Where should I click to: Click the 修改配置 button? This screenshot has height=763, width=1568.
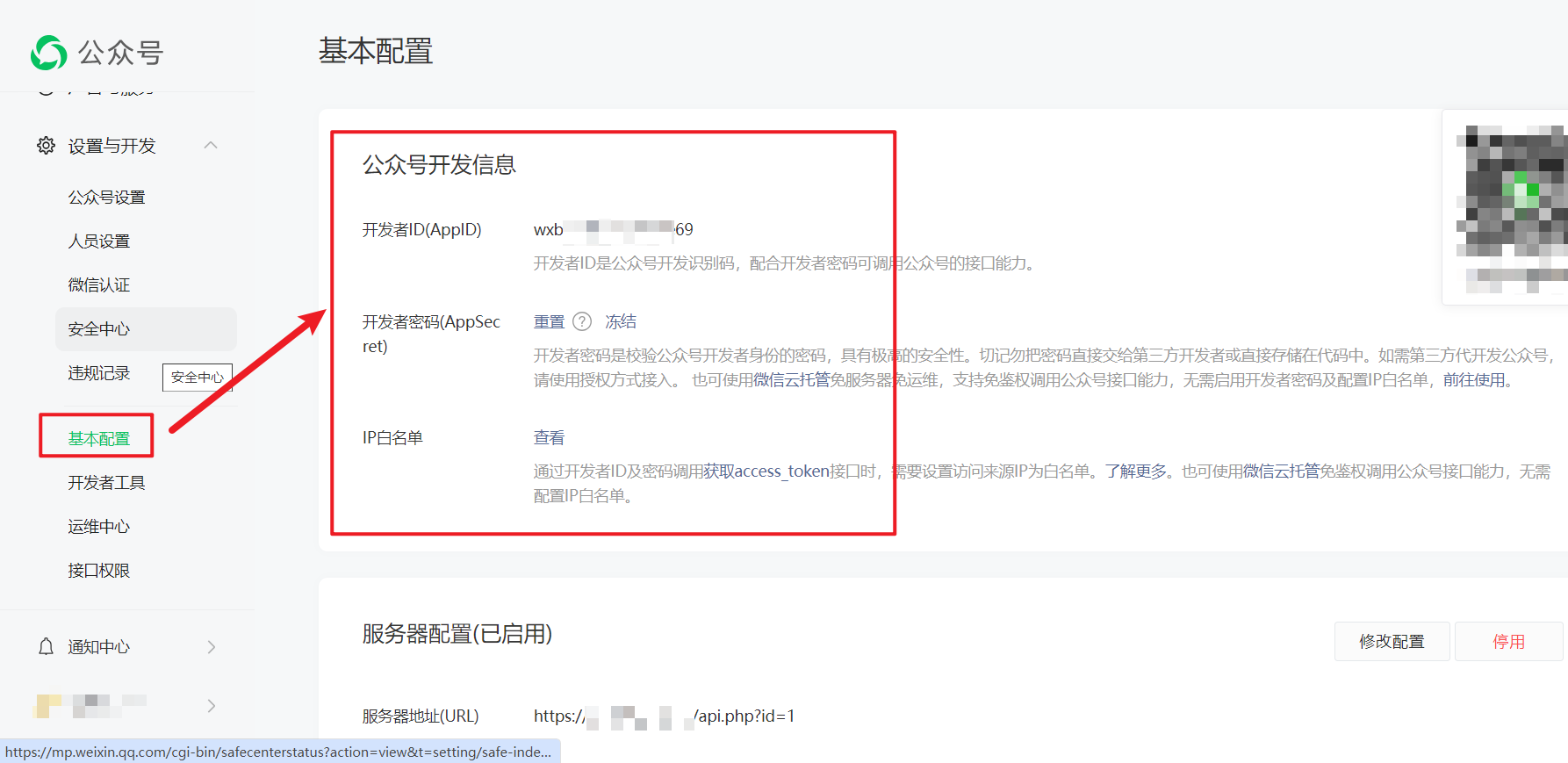[1392, 642]
